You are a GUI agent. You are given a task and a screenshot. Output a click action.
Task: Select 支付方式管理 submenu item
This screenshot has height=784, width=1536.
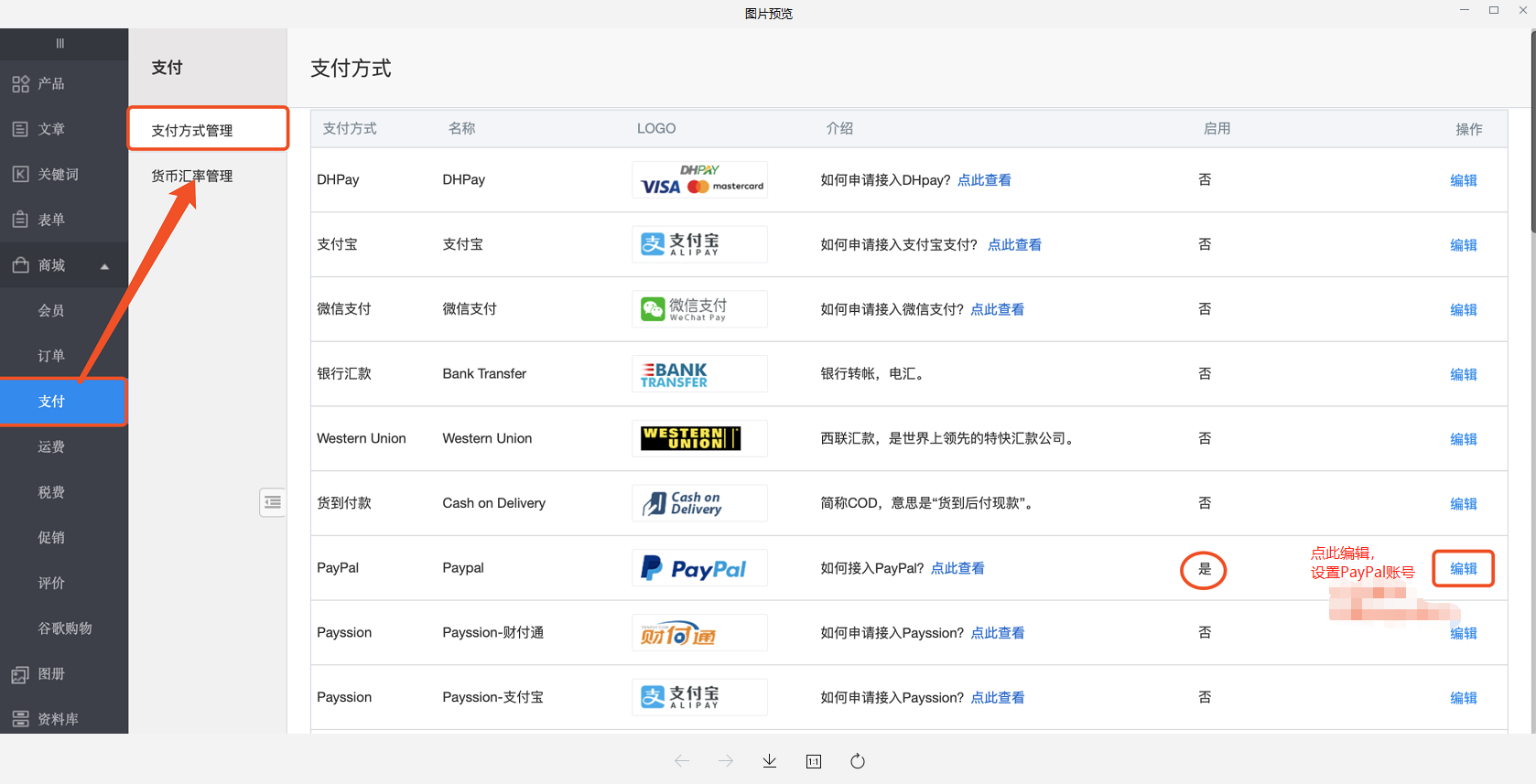pyautogui.click(x=192, y=131)
